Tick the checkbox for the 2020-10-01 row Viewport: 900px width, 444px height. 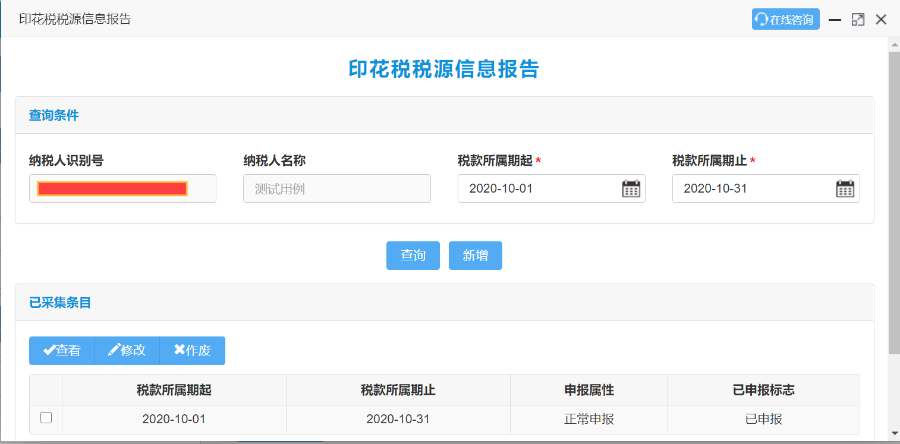pyautogui.click(x=46, y=418)
